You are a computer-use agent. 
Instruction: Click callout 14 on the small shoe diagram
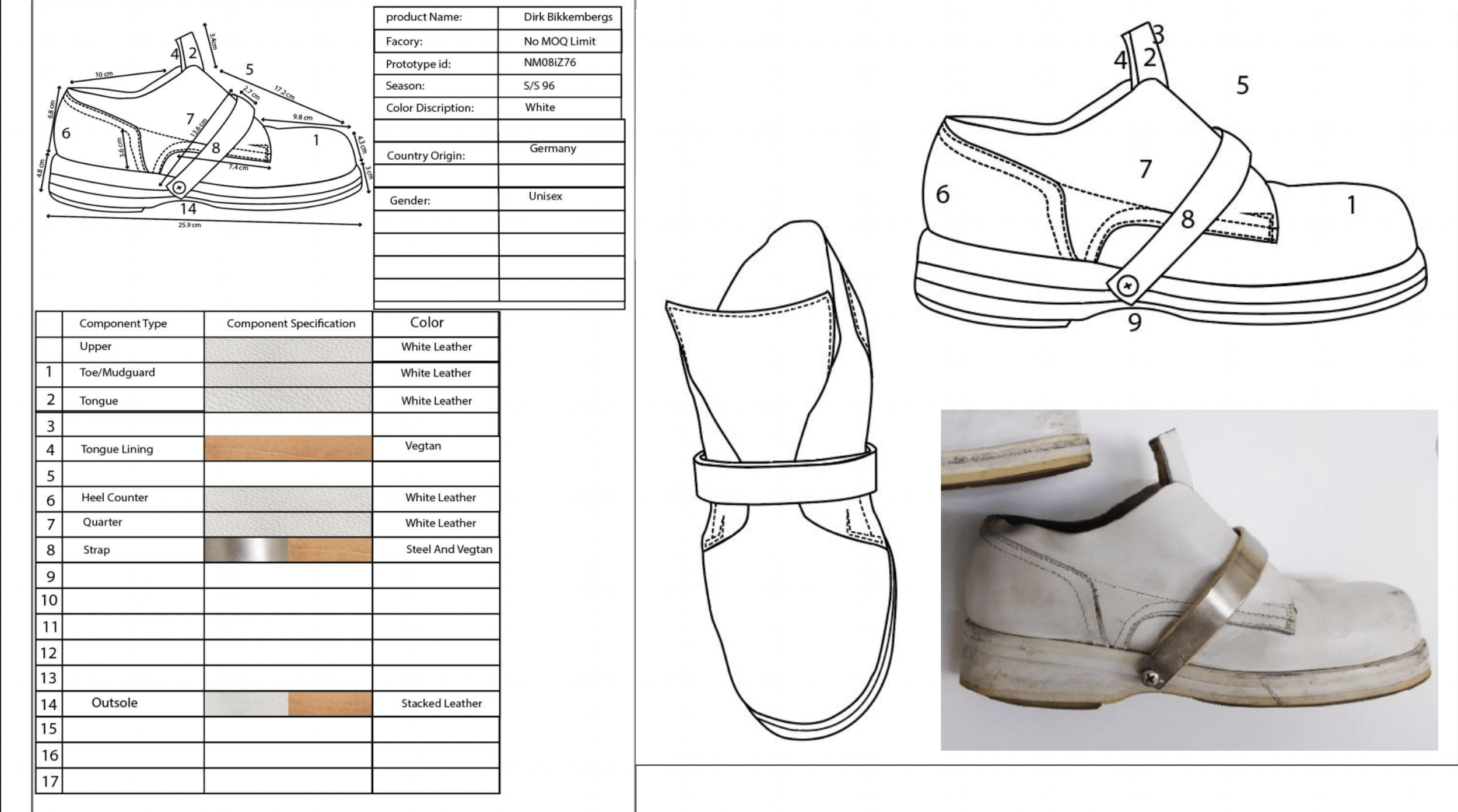coord(188,209)
